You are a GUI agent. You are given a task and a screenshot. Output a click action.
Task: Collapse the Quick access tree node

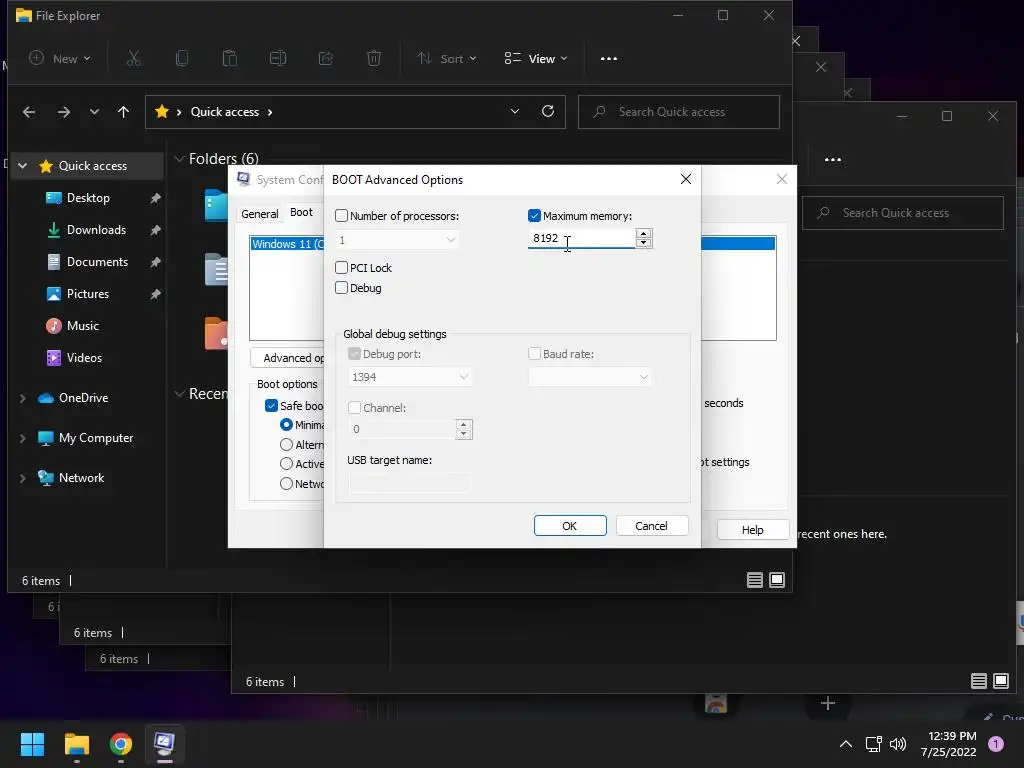[x=22, y=166]
